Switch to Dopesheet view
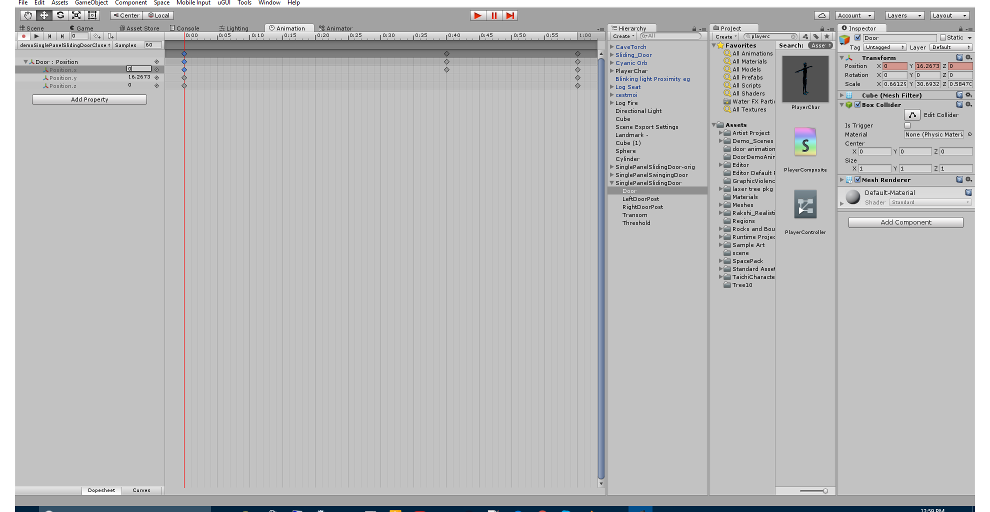The width and height of the screenshot is (990, 512). (101, 491)
